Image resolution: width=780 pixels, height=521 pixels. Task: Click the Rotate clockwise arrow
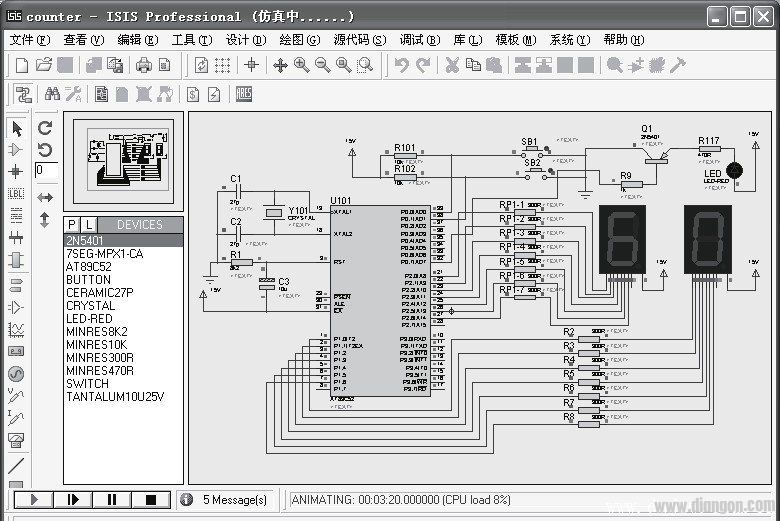click(45, 128)
